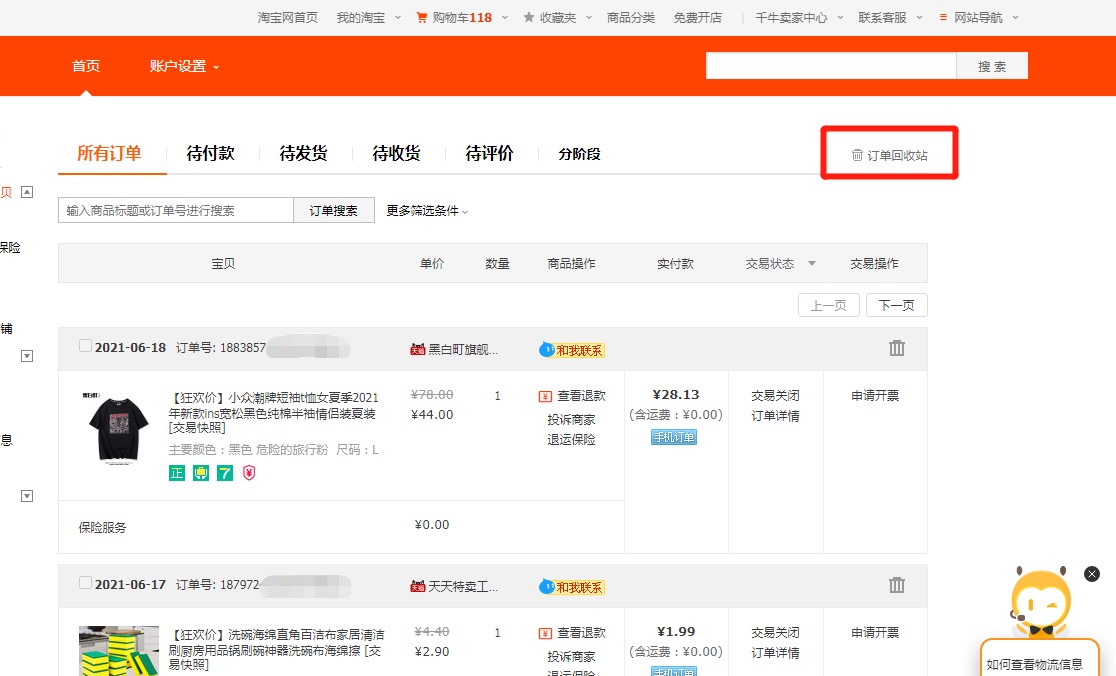Image resolution: width=1116 pixels, height=676 pixels.
Task: Expand 更多筛选条件 filter options
Action: click(x=427, y=211)
